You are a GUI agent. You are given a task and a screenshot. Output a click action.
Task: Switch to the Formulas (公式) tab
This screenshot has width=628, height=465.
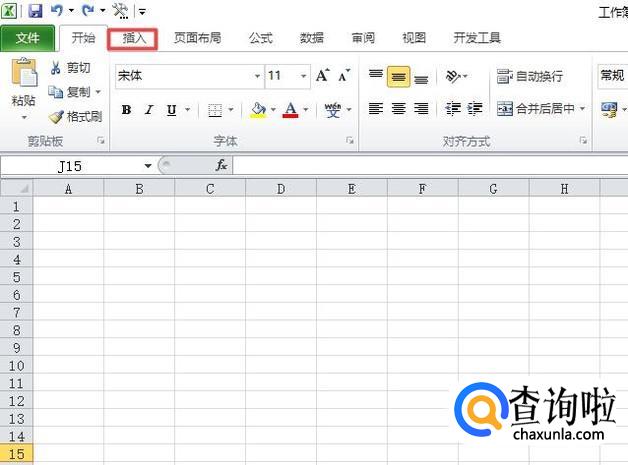pyautogui.click(x=260, y=38)
